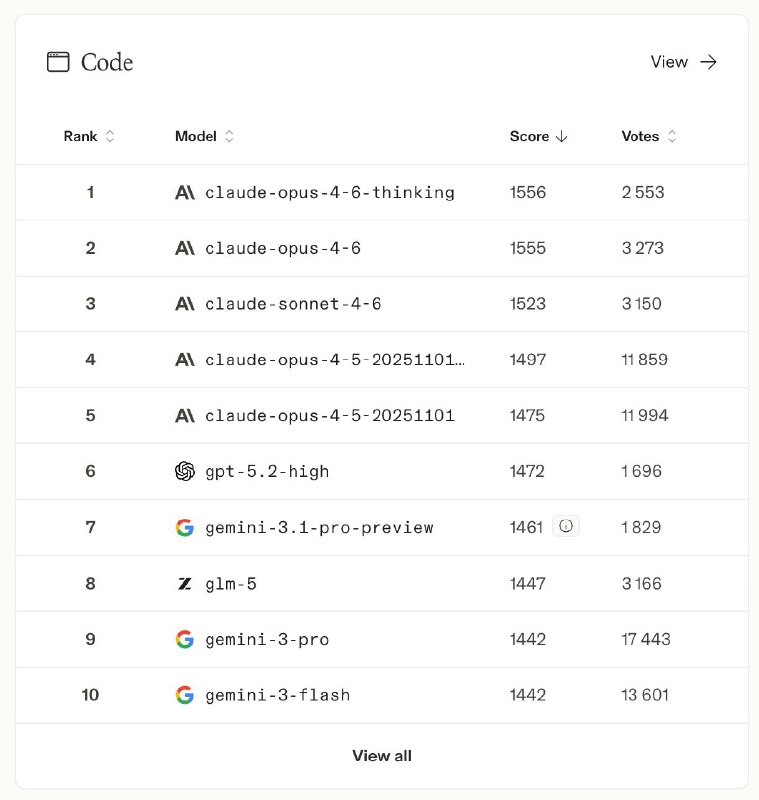Screen dimensions: 759x800
Task: Click the Google icon next to gemini-3-pro
Action: [x=185, y=639]
